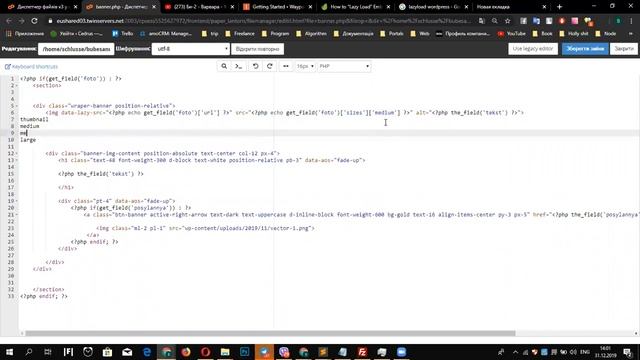The width and height of the screenshot is (640, 360).
Task: Go back in browser history
Action: [9, 21]
